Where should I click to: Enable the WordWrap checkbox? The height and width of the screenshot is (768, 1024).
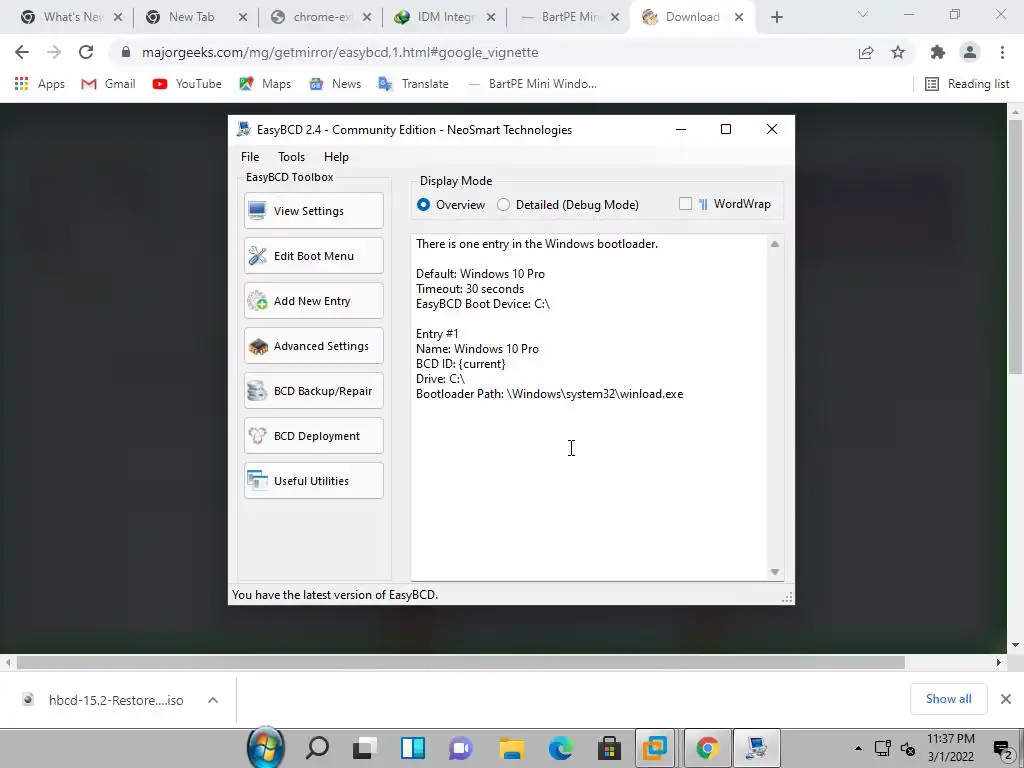685,204
